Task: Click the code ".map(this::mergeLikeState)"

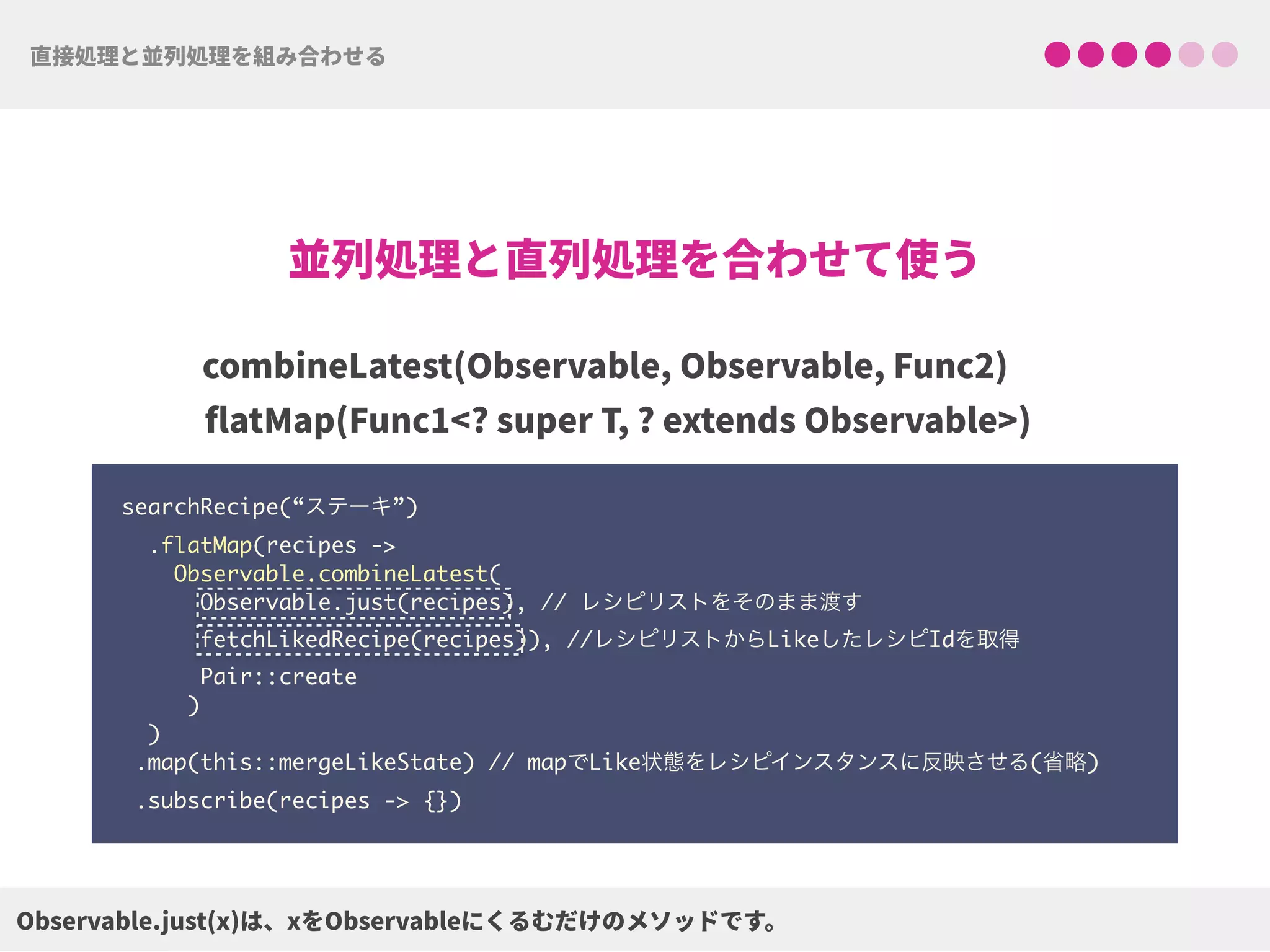Action: point(305,762)
